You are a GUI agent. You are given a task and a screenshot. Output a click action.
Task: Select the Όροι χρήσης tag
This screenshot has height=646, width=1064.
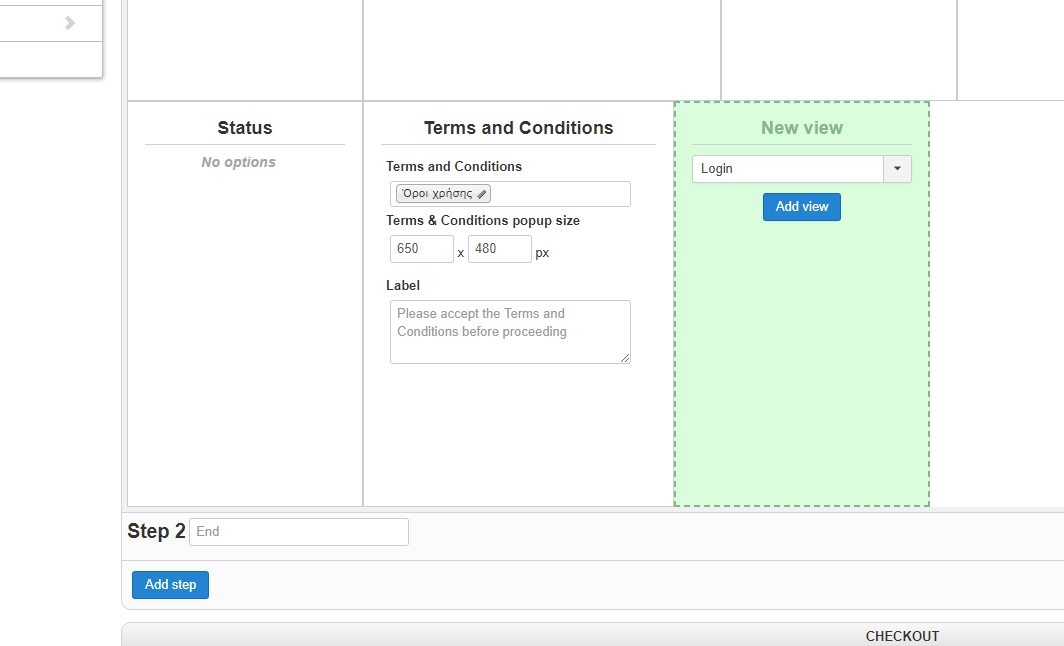[437, 194]
